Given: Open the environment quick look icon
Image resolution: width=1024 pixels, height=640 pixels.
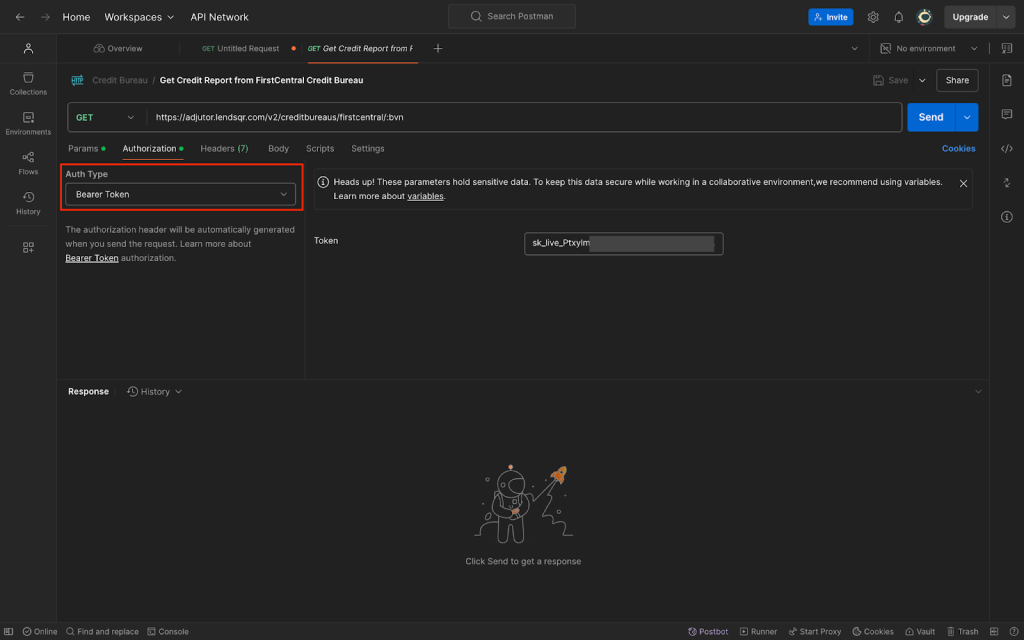Looking at the screenshot, I should [x=1006, y=48].
